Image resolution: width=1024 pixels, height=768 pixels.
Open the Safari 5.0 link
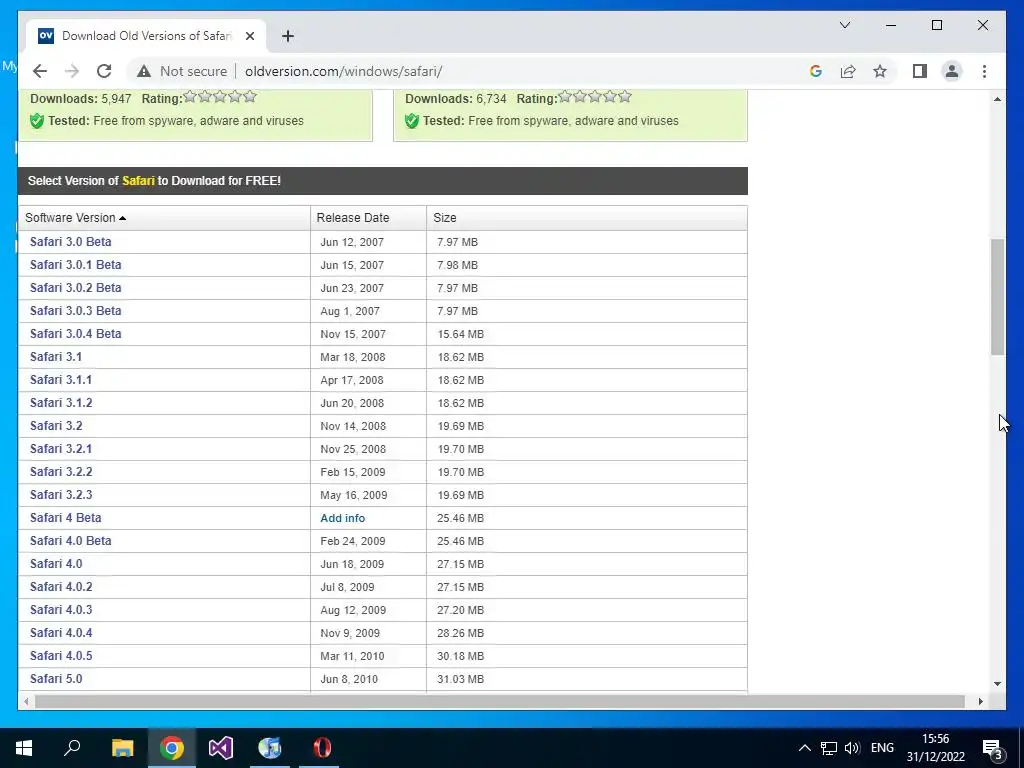[56, 679]
